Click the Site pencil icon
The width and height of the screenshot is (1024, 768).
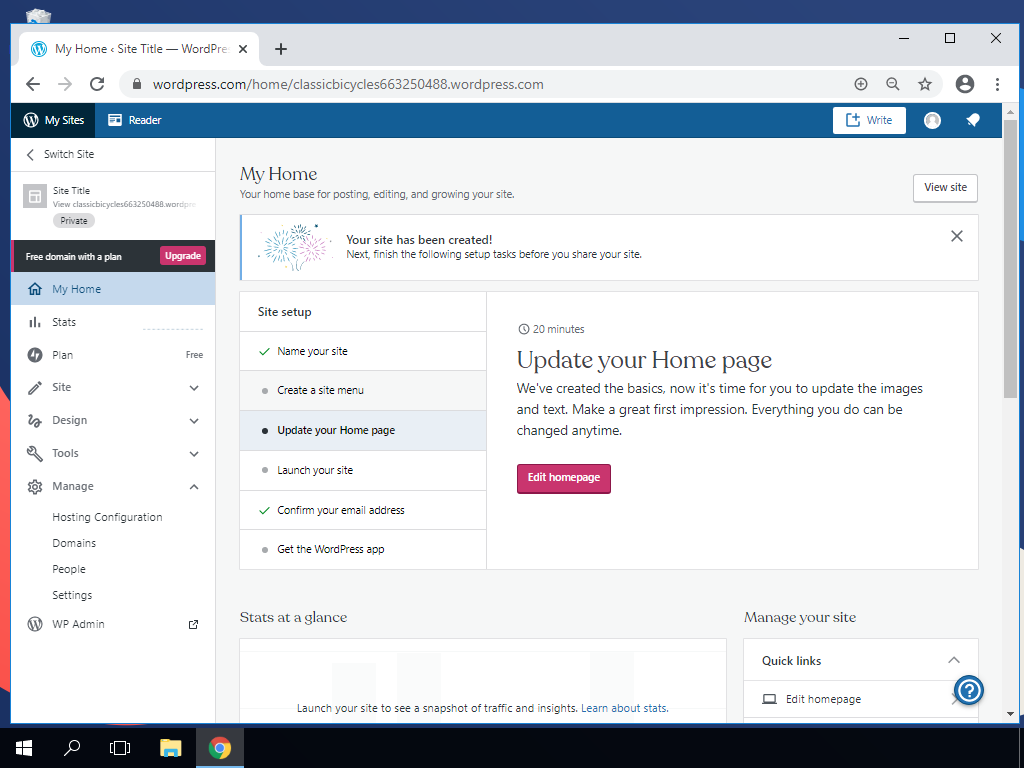[35, 388]
